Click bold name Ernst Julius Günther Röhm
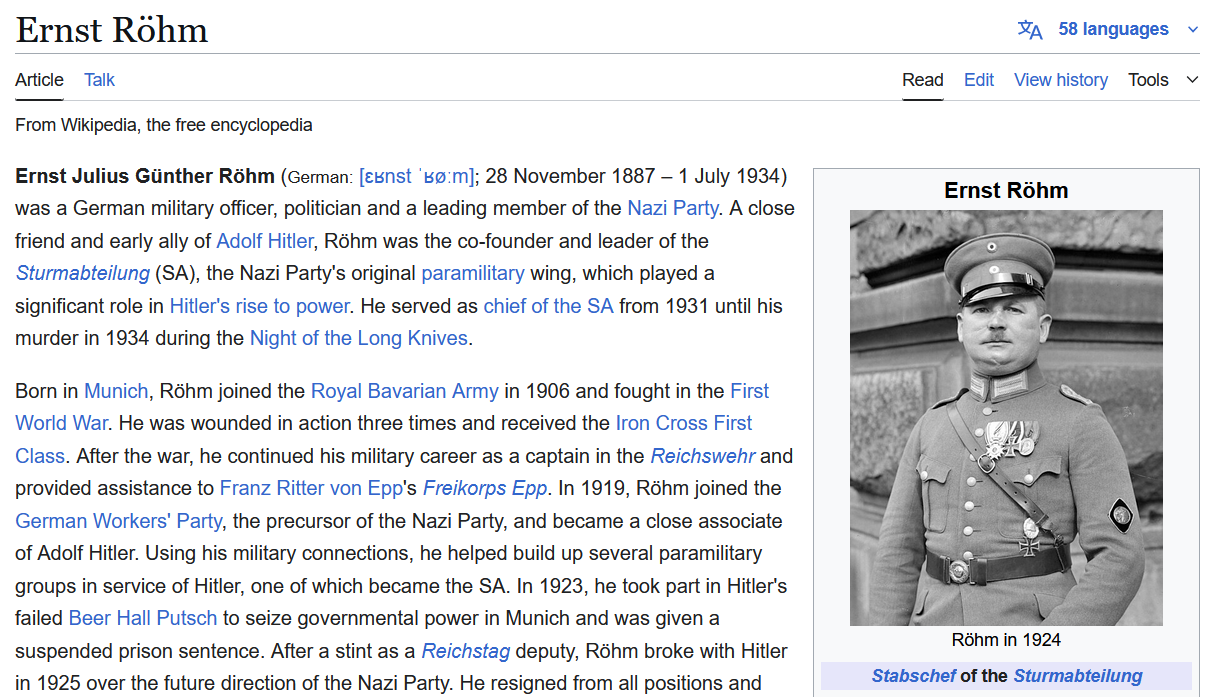 click(145, 177)
